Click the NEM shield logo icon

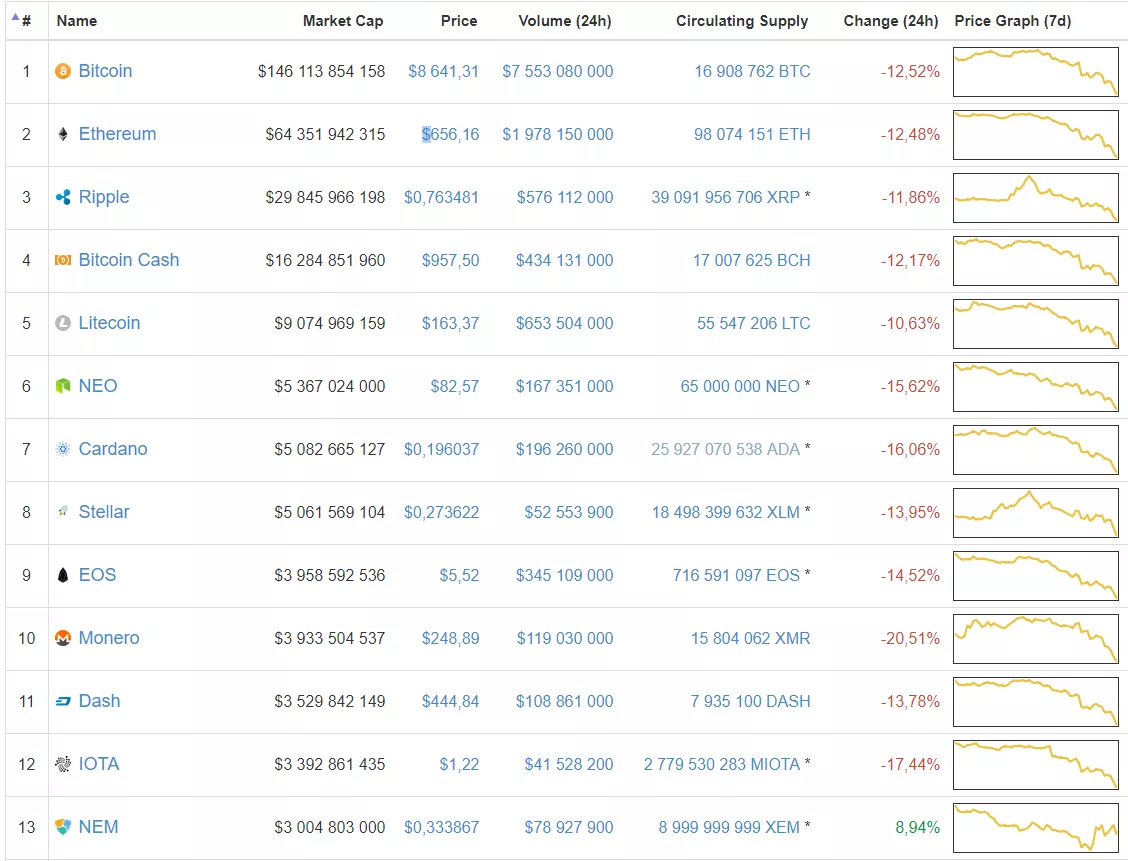tap(63, 827)
